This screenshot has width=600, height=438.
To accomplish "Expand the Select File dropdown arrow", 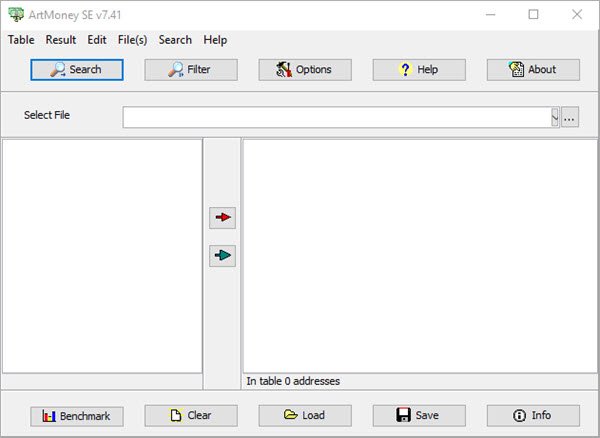I will (x=555, y=117).
